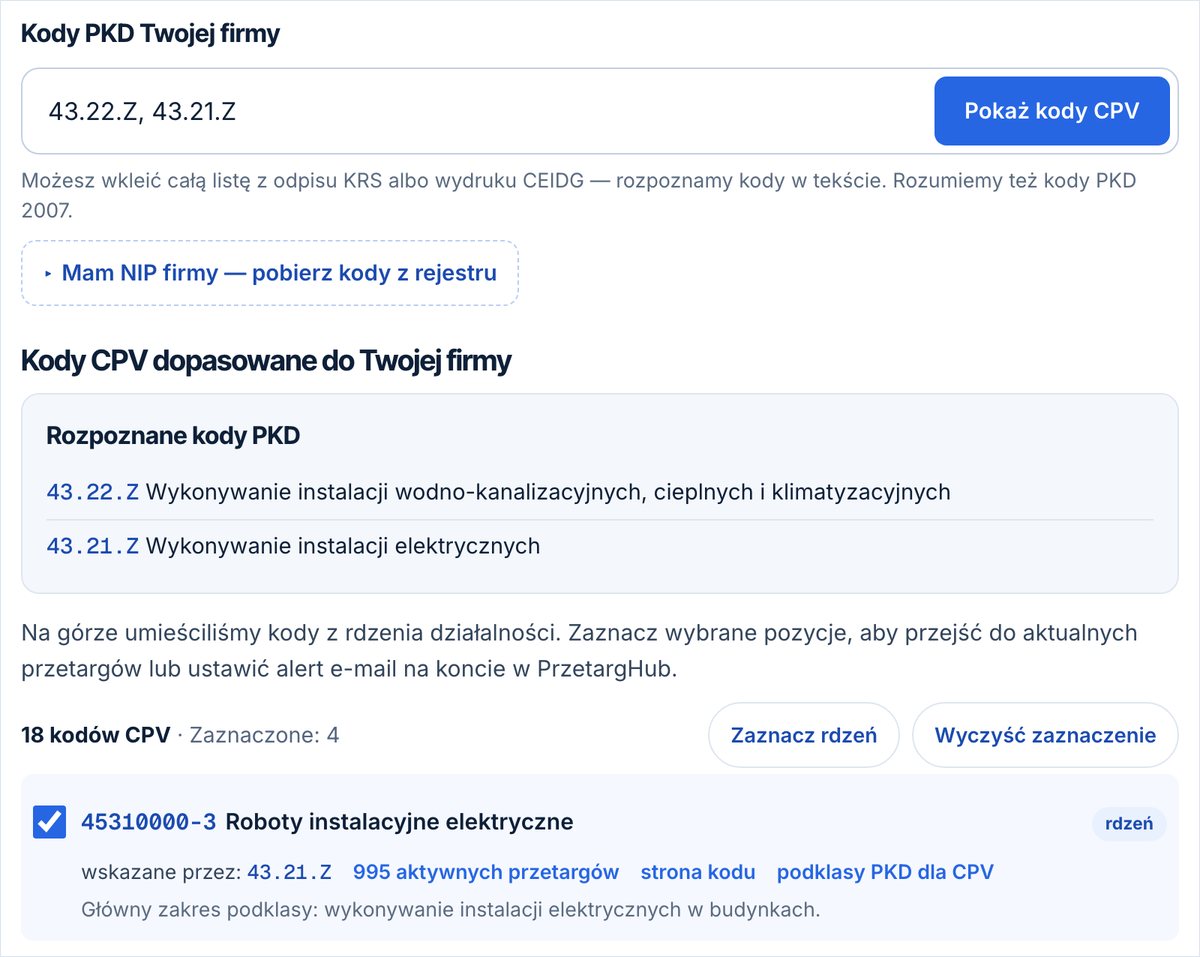Click the 18 kodów CPV count text
This screenshot has height=957, width=1200.
pos(96,736)
